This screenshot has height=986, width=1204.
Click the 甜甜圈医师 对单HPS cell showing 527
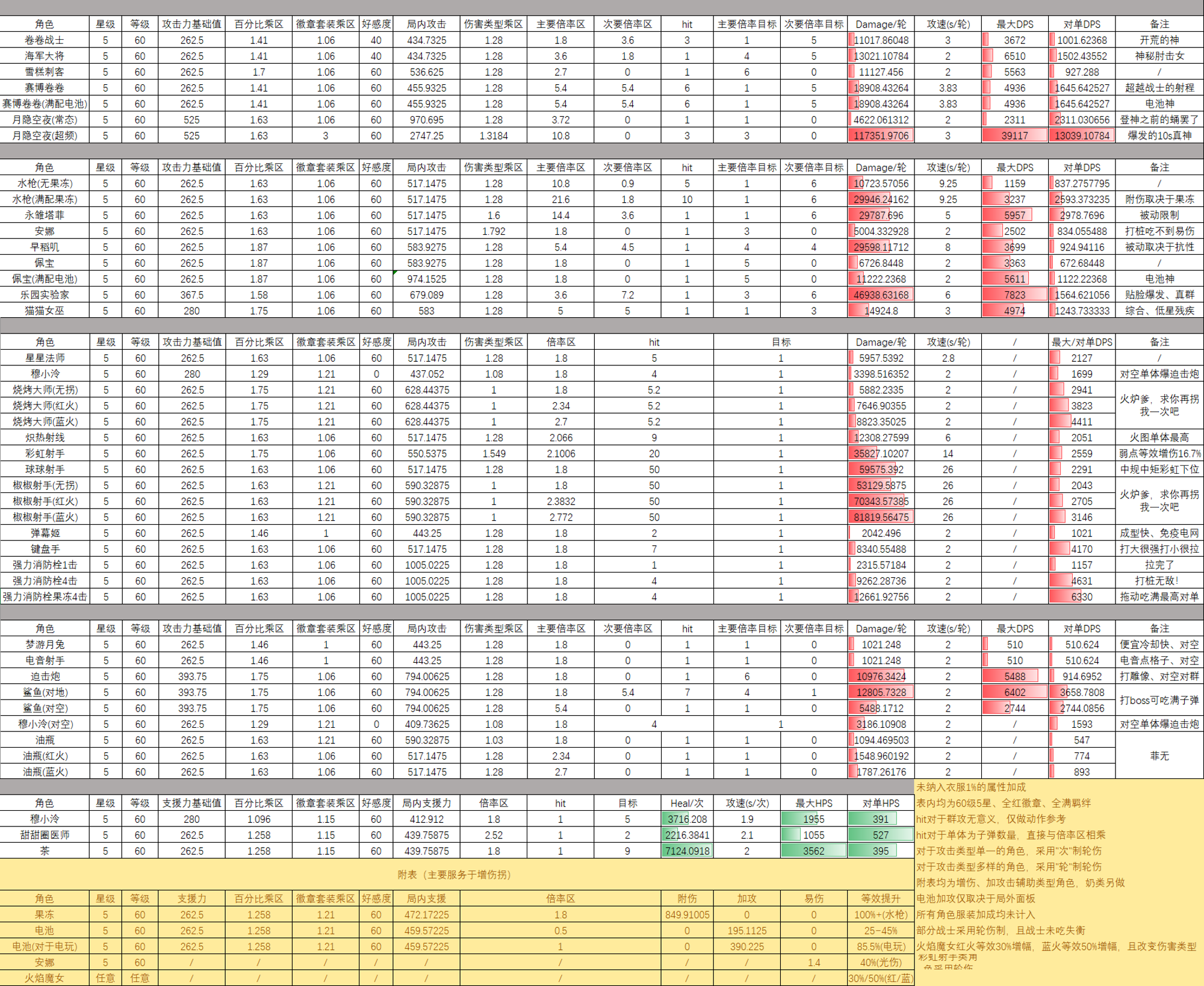click(x=880, y=835)
